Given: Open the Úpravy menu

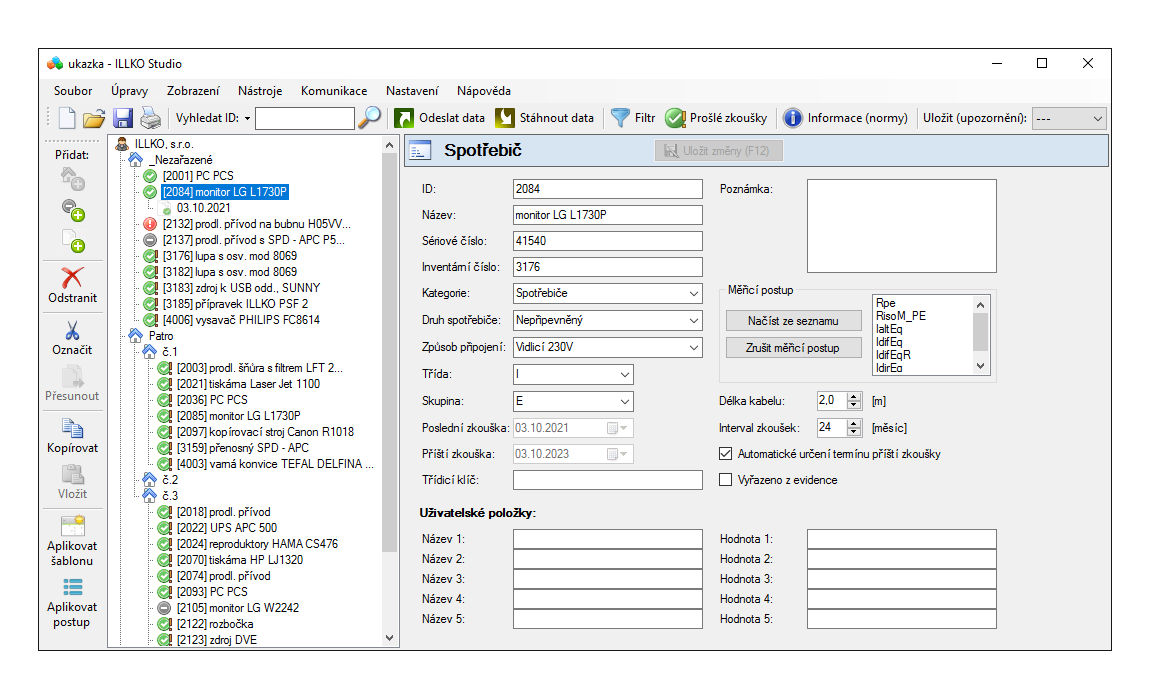Looking at the screenshot, I should (x=129, y=91).
